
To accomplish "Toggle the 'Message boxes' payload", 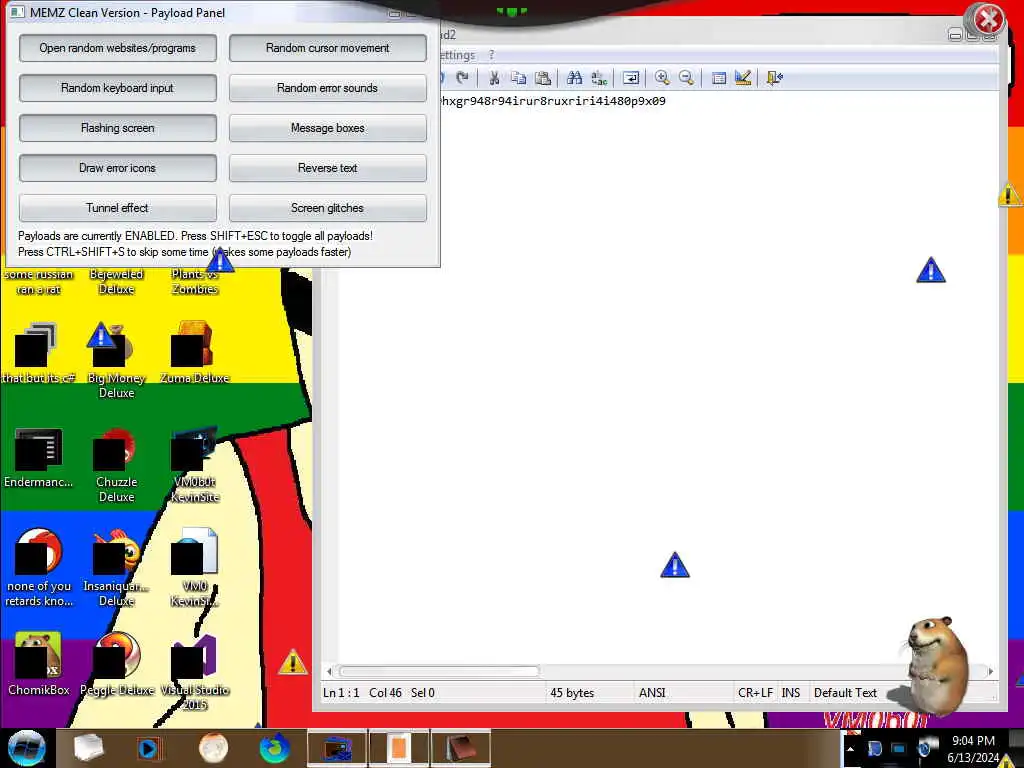I will click(328, 128).
